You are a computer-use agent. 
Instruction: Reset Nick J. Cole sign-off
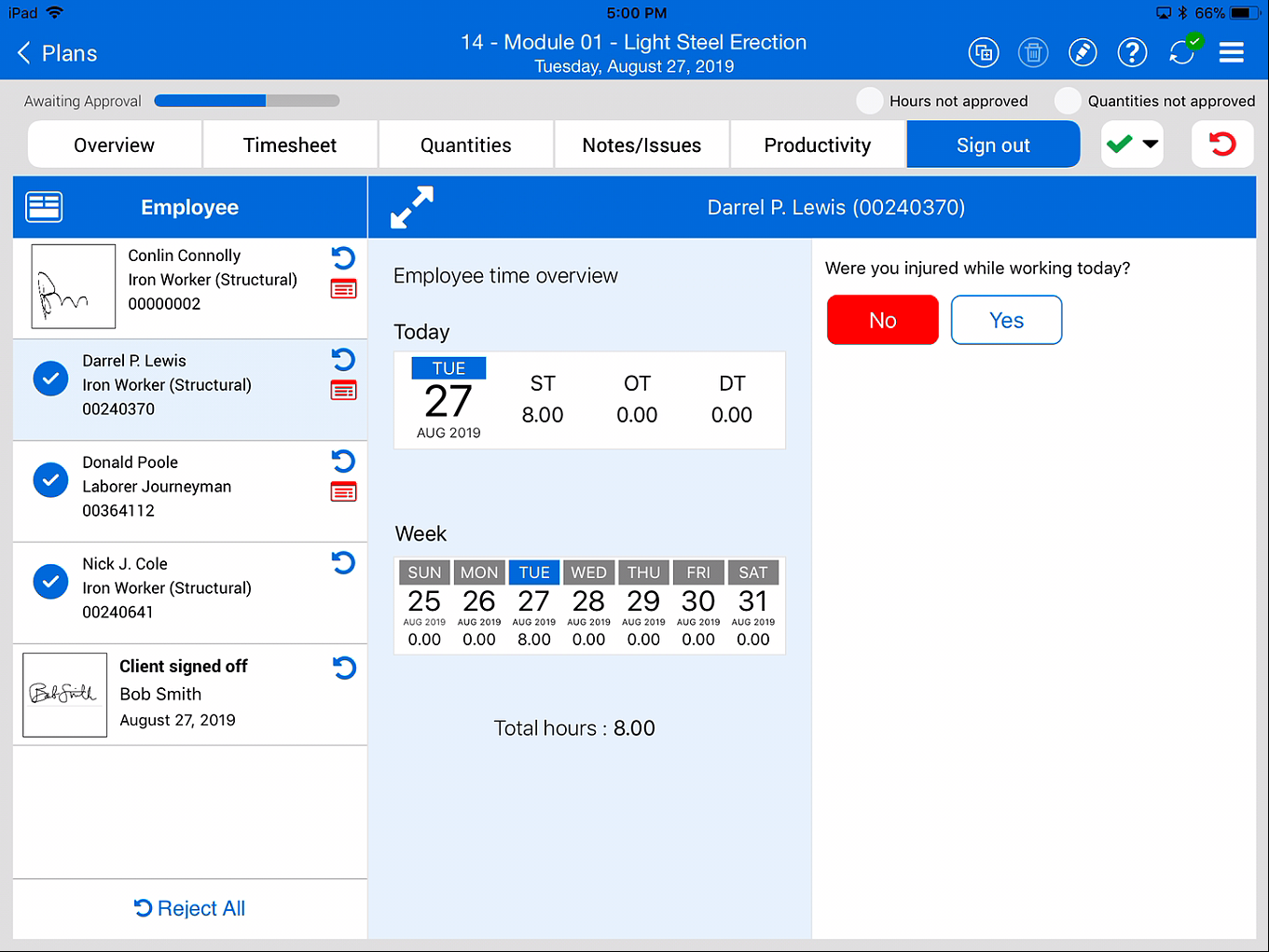coord(343,563)
